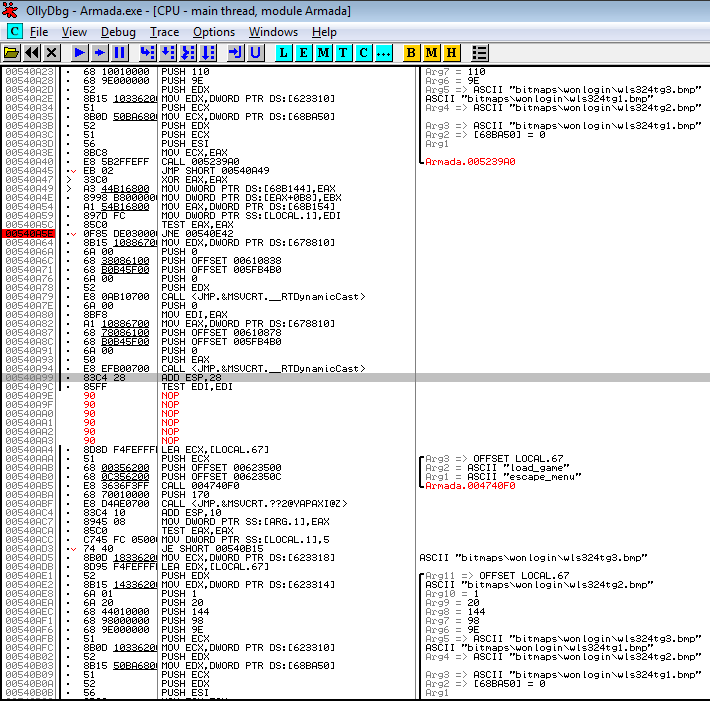Open Hardware breakpoints with yellow H button
Viewport: 710px width, 701px height.
451,53
